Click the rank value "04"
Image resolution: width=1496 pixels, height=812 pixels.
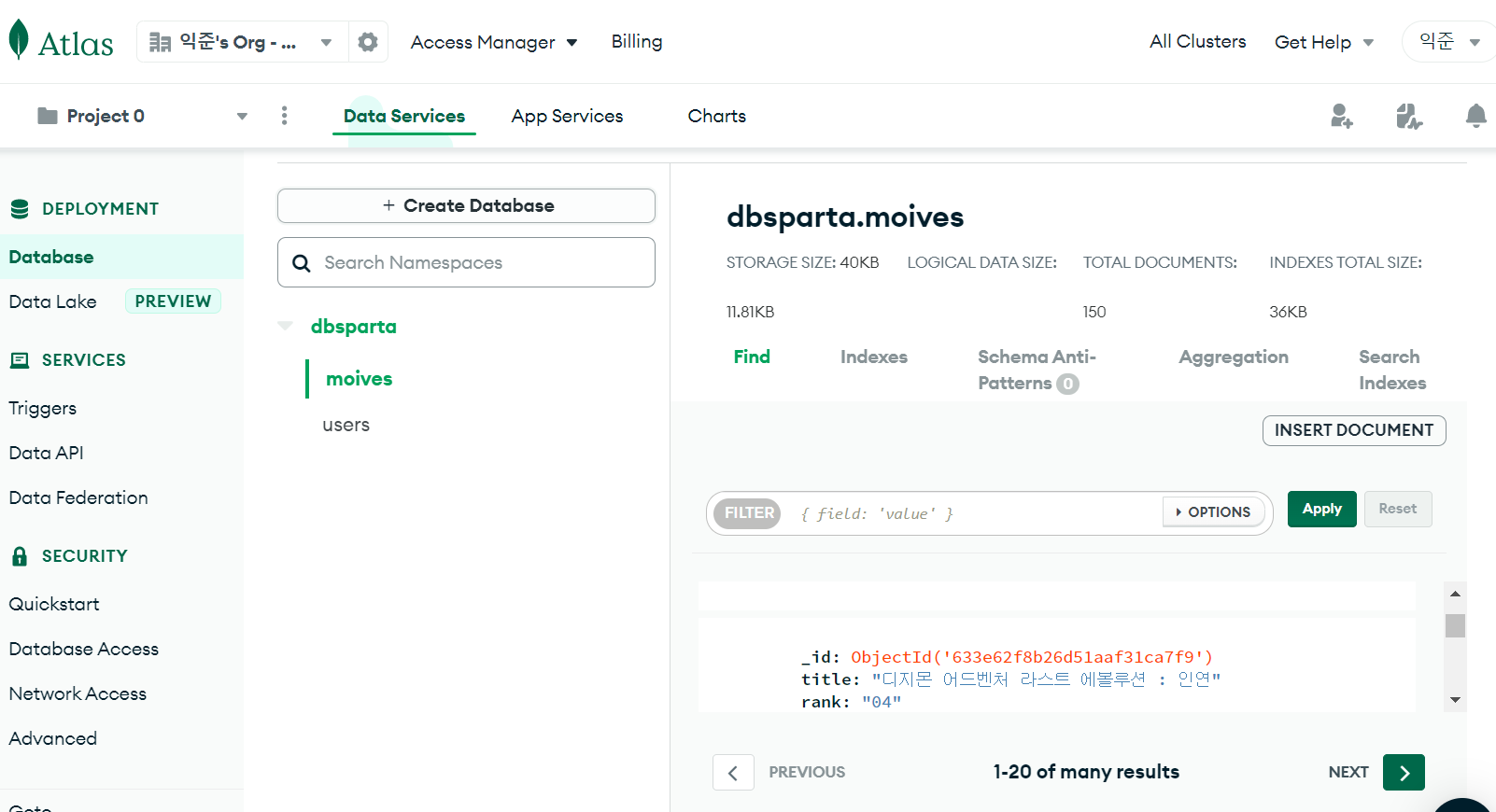(x=882, y=702)
